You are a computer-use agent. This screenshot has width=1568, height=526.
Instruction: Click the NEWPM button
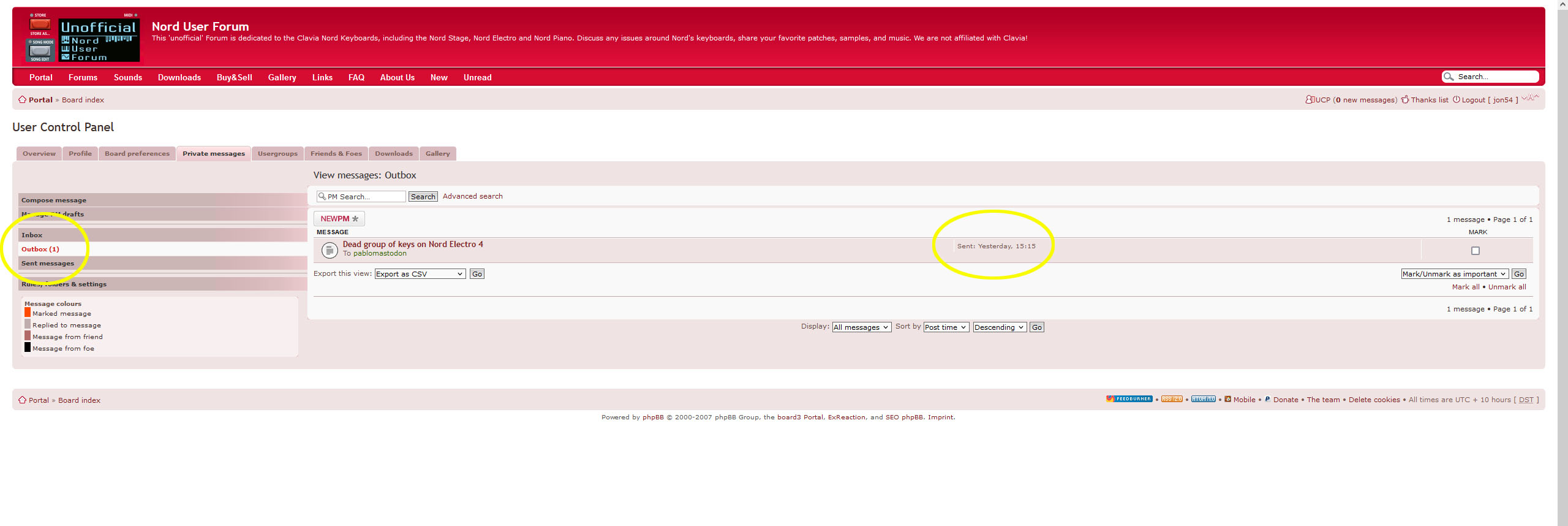click(339, 219)
